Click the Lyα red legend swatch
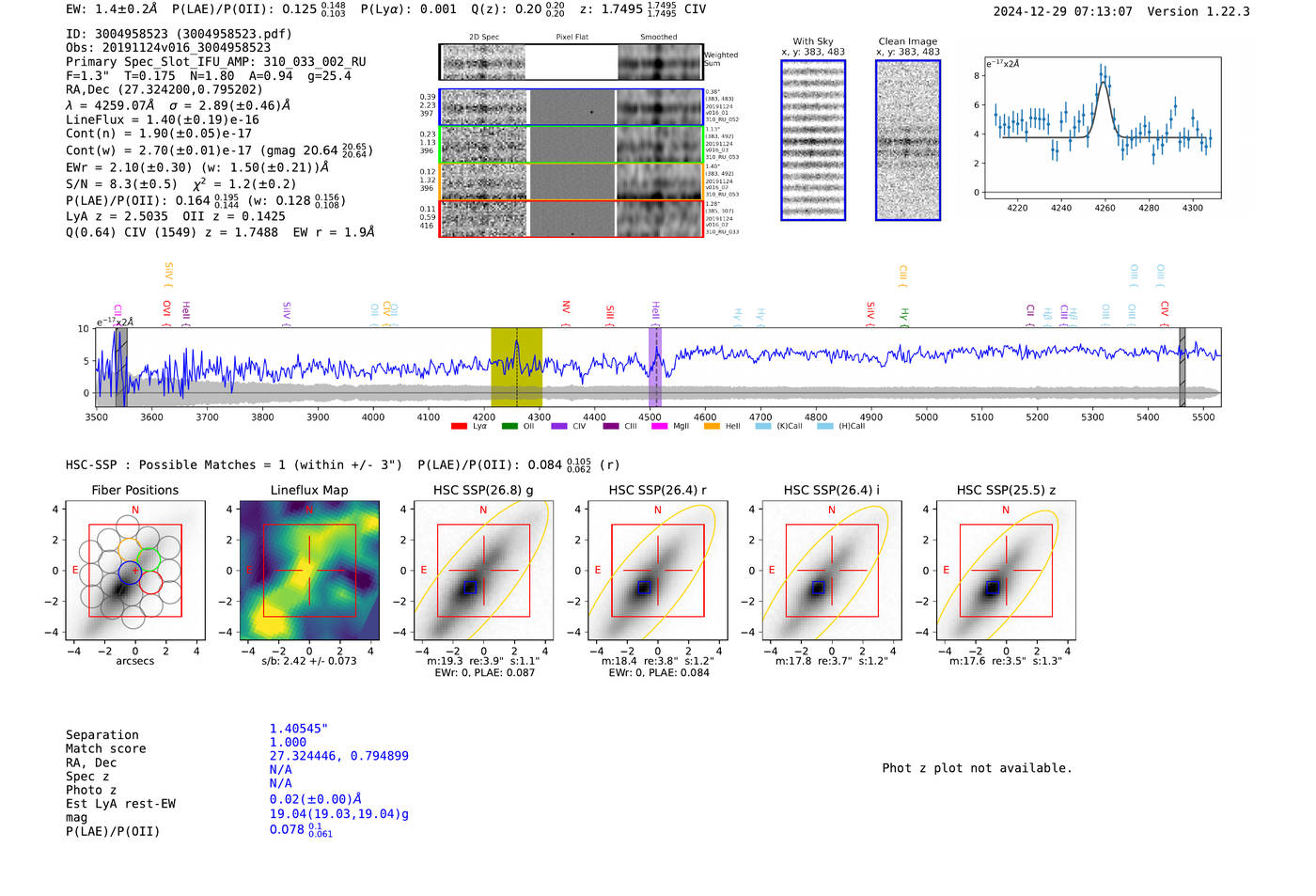Screen dimensions: 1316x896 (459, 426)
